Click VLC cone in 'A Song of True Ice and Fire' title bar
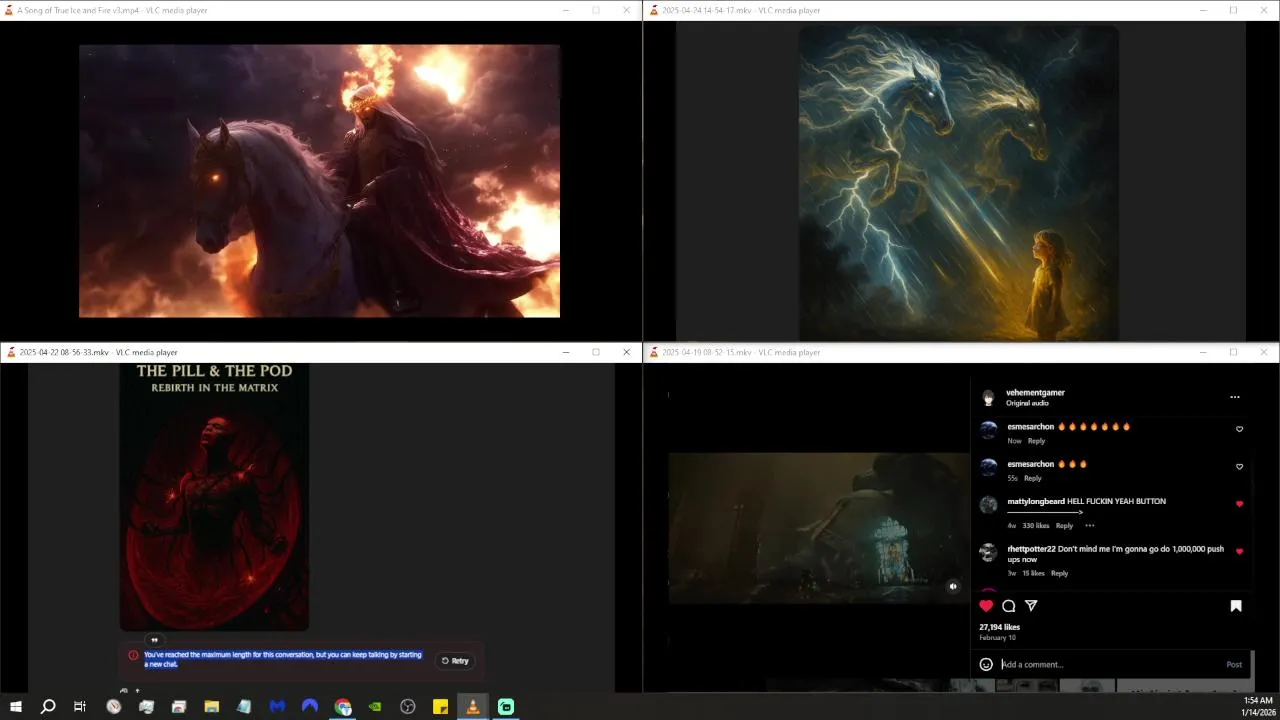The width and height of the screenshot is (1280, 720). (x=11, y=10)
